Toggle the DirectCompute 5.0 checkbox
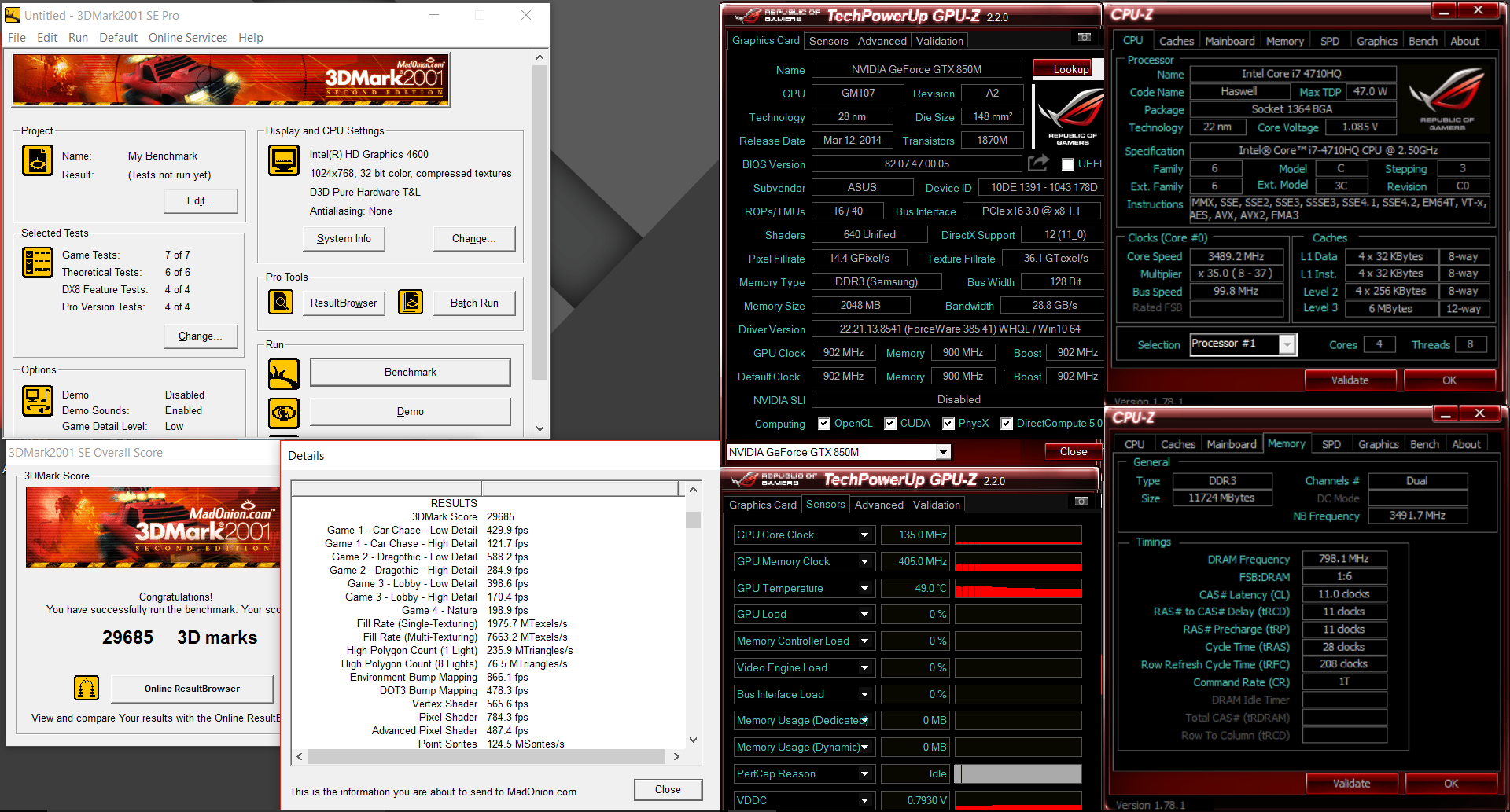Image resolution: width=1510 pixels, height=812 pixels. tap(1007, 424)
